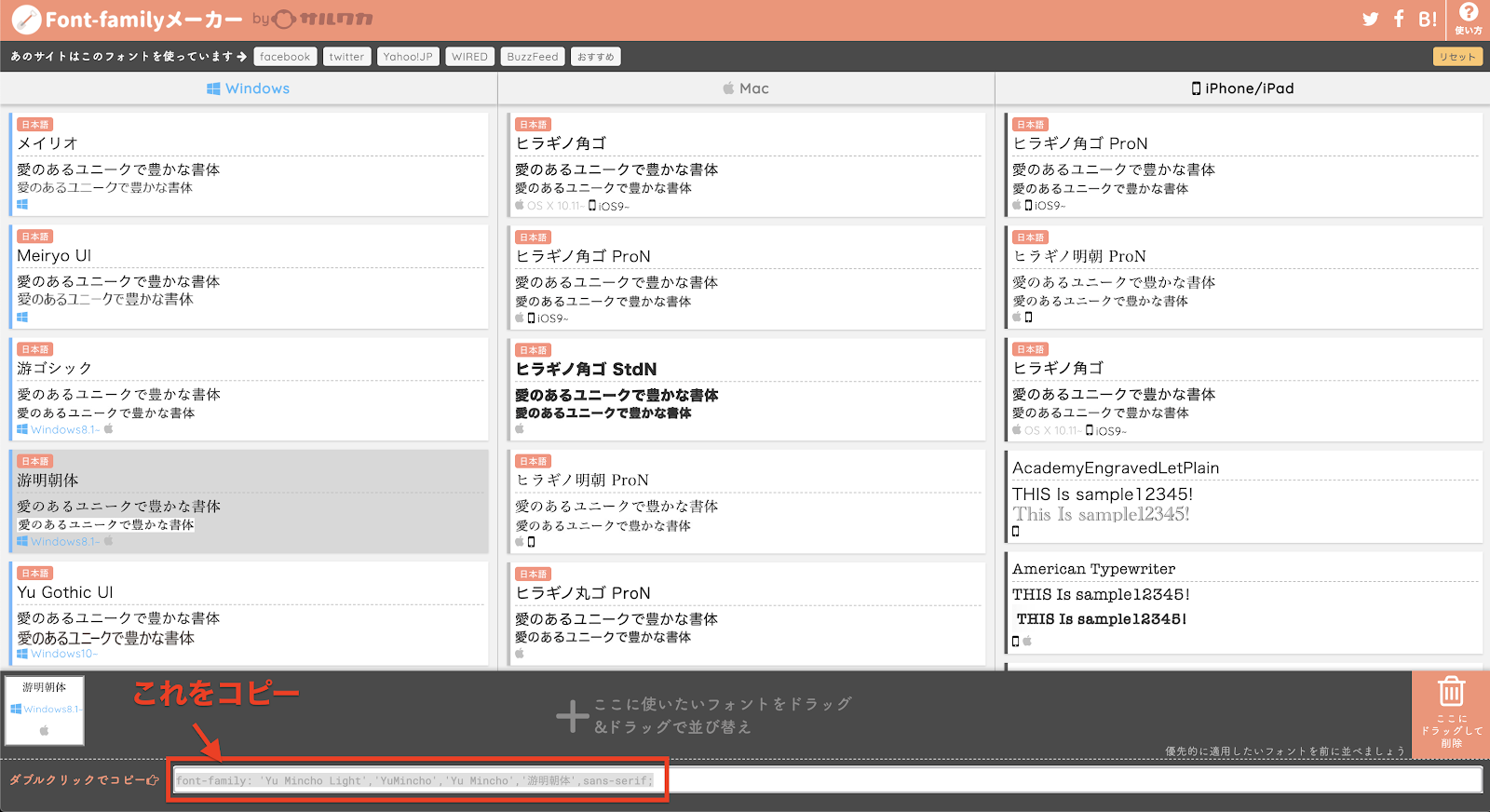
Task: Select the Windows column tab
Action: point(248,88)
